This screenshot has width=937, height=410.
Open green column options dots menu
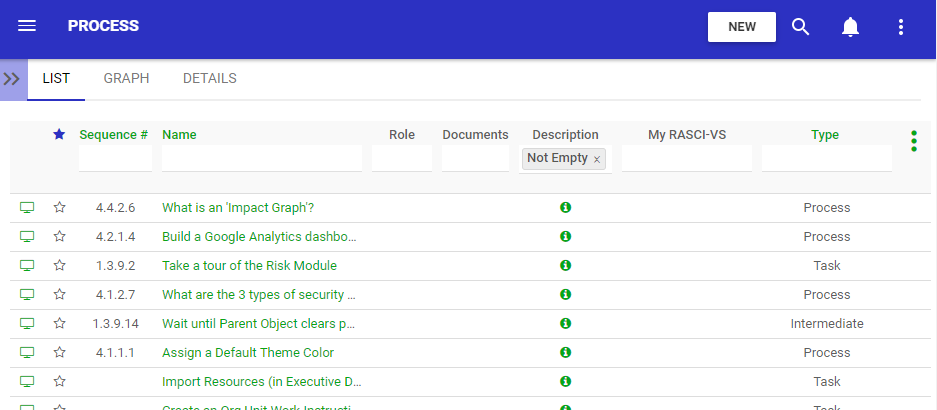[x=913, y=141]
